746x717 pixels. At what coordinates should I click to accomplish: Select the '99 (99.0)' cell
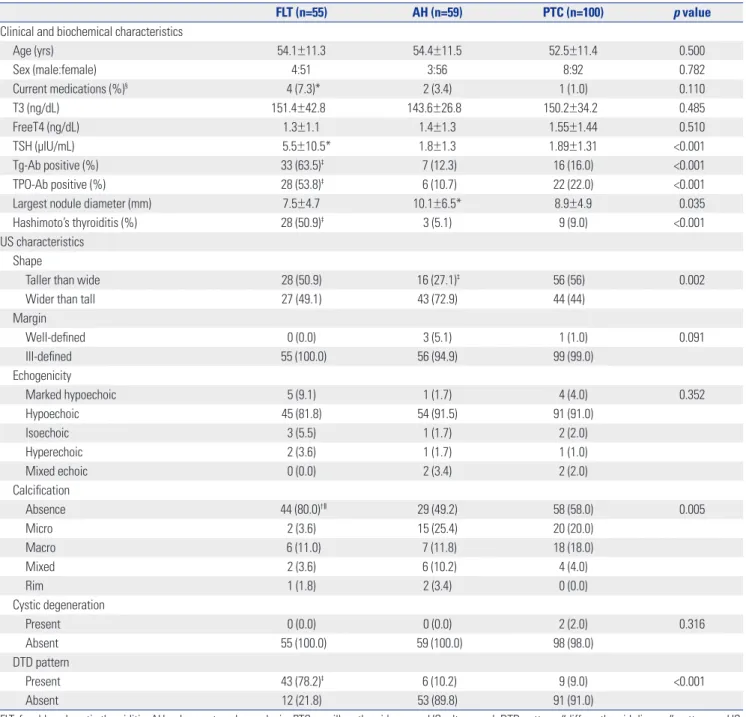click(x=573, y=356)
